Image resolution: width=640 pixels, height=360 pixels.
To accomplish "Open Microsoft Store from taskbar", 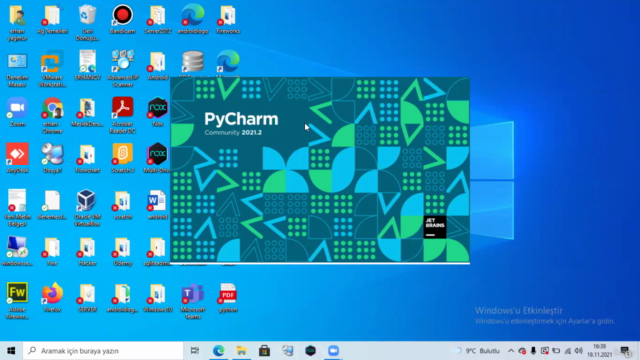I will coord(264,351).
